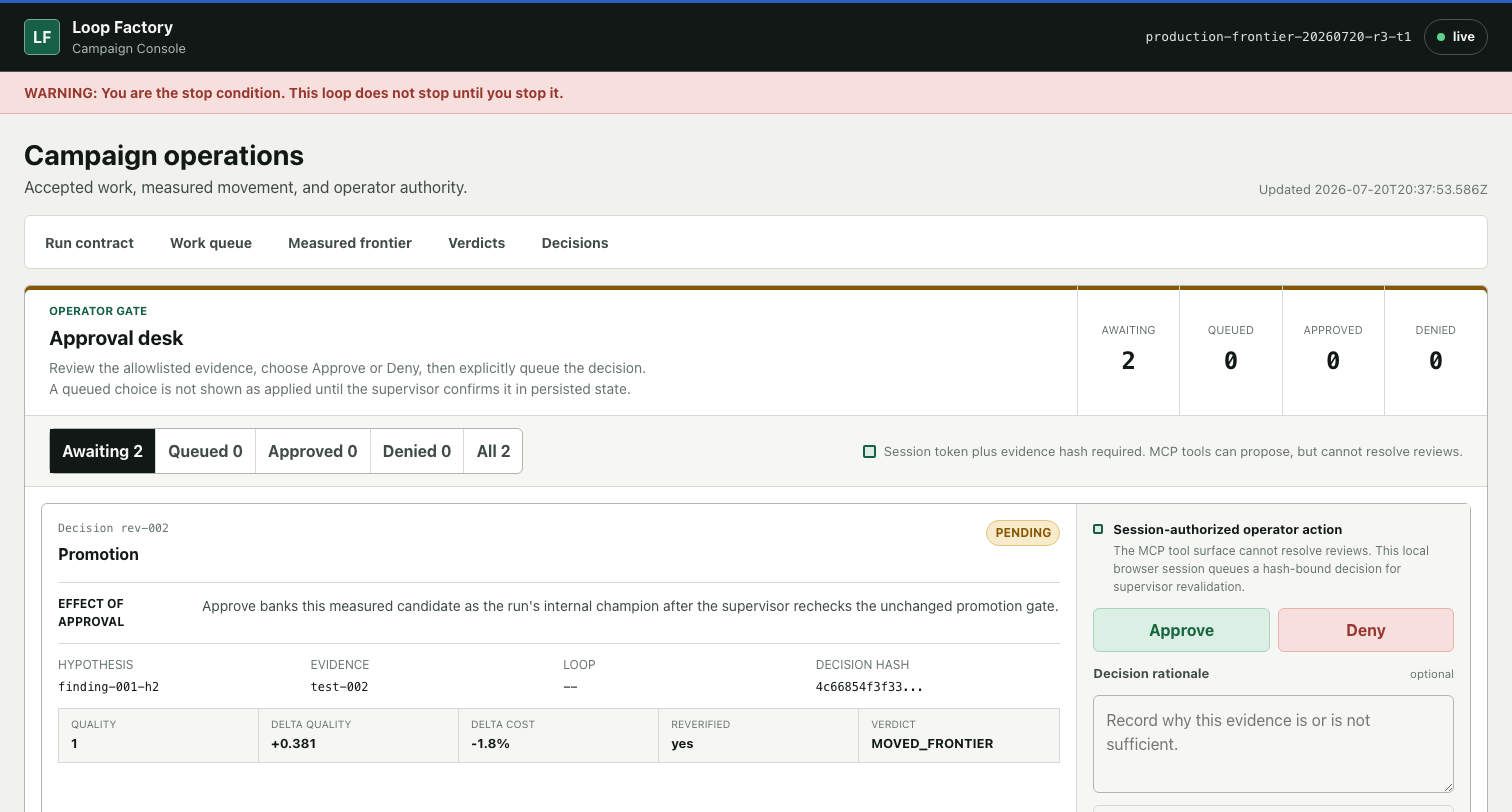
Task: Go to the Measured frontier tab
Action: tap(350, 243)
